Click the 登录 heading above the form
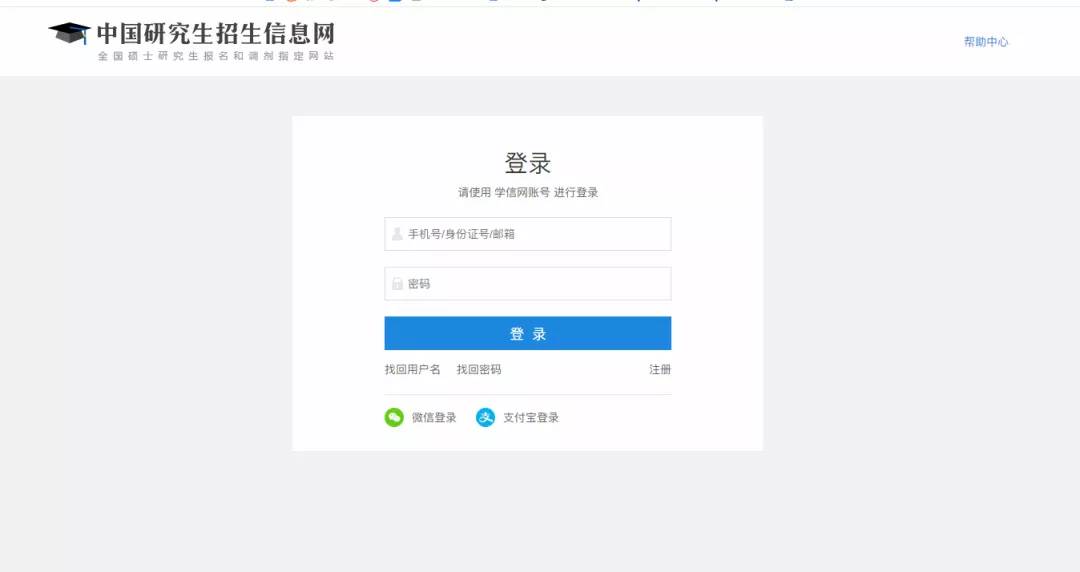Image resolution: width=1080 pixels, height=572 pixels. [528, 163]
